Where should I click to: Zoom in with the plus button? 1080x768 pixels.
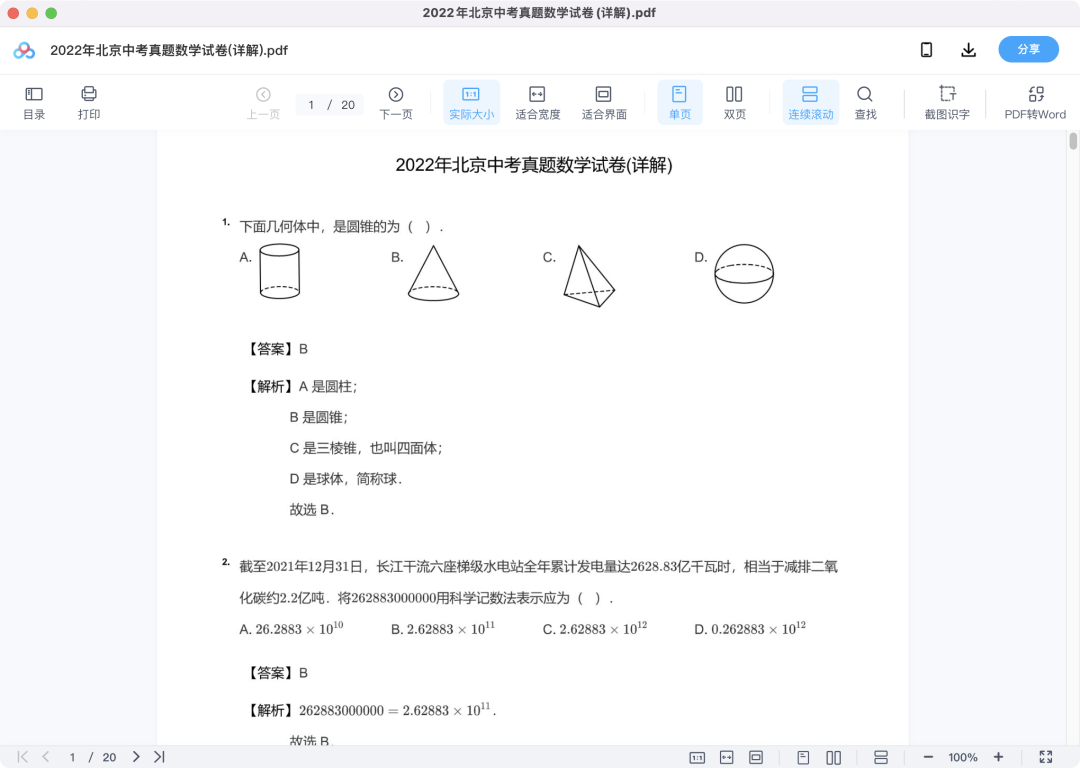[x=998, y=758]
